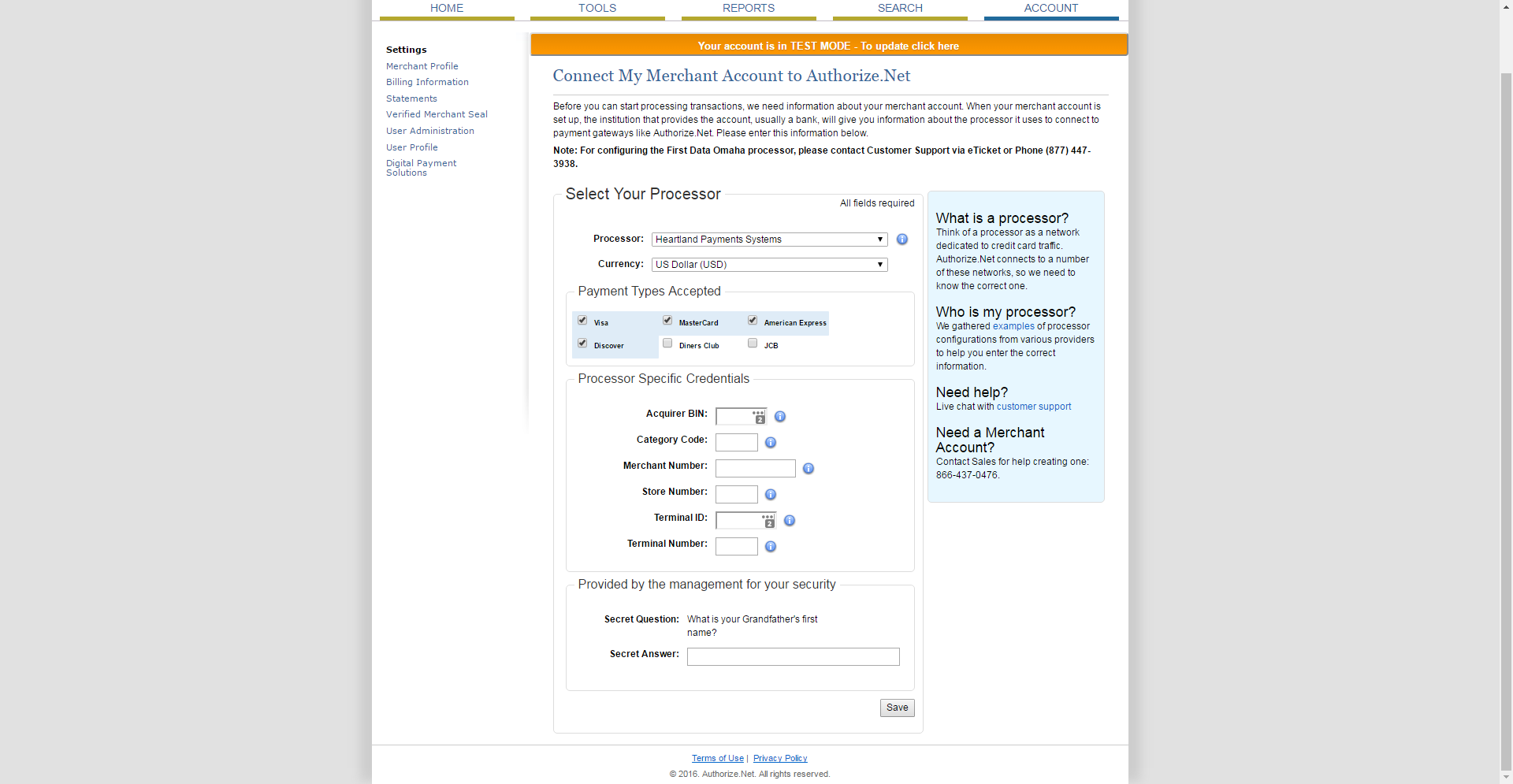
Task: Go to the HOME tab
Action: click(447, 9)
